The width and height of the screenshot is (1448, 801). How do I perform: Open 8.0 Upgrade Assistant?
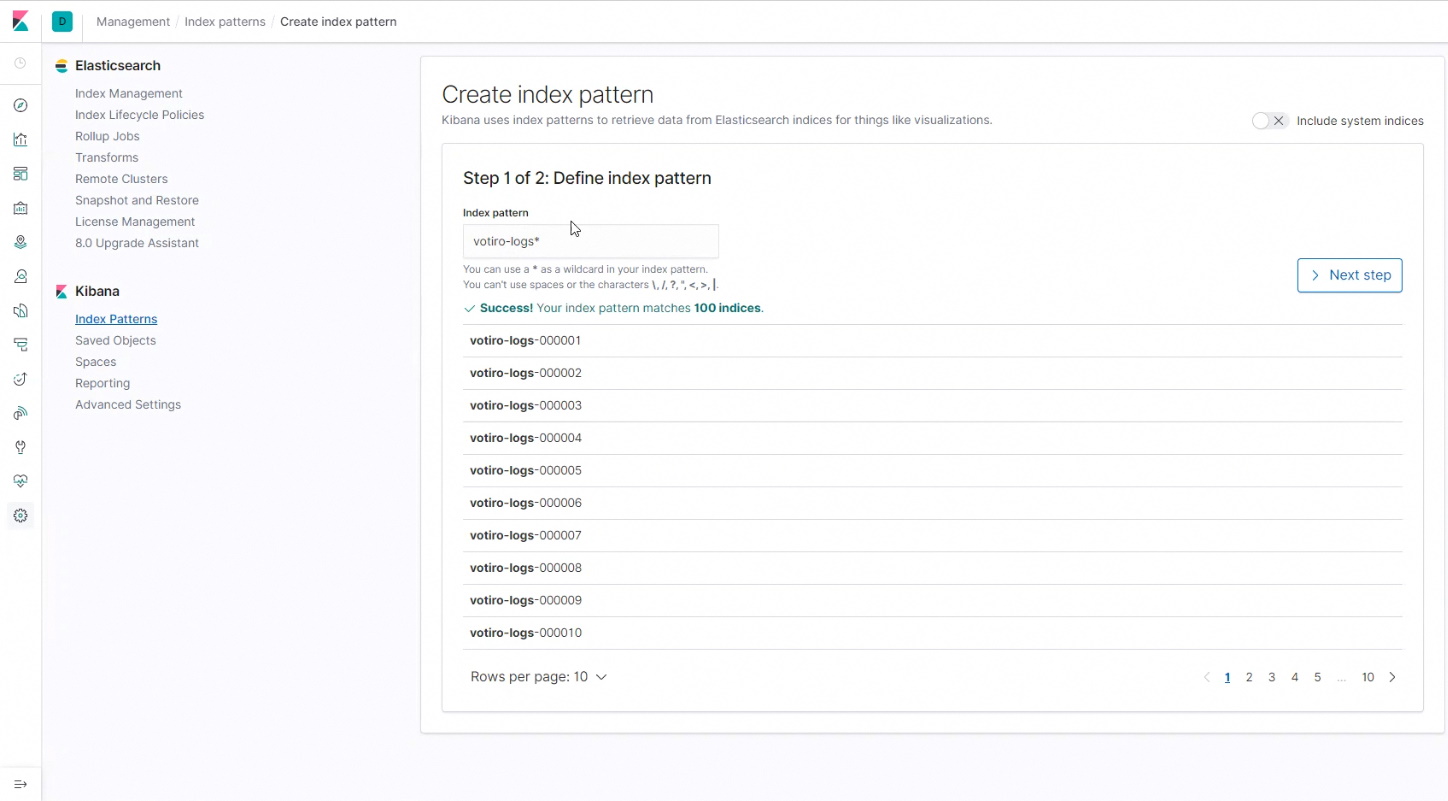point(137,243)
